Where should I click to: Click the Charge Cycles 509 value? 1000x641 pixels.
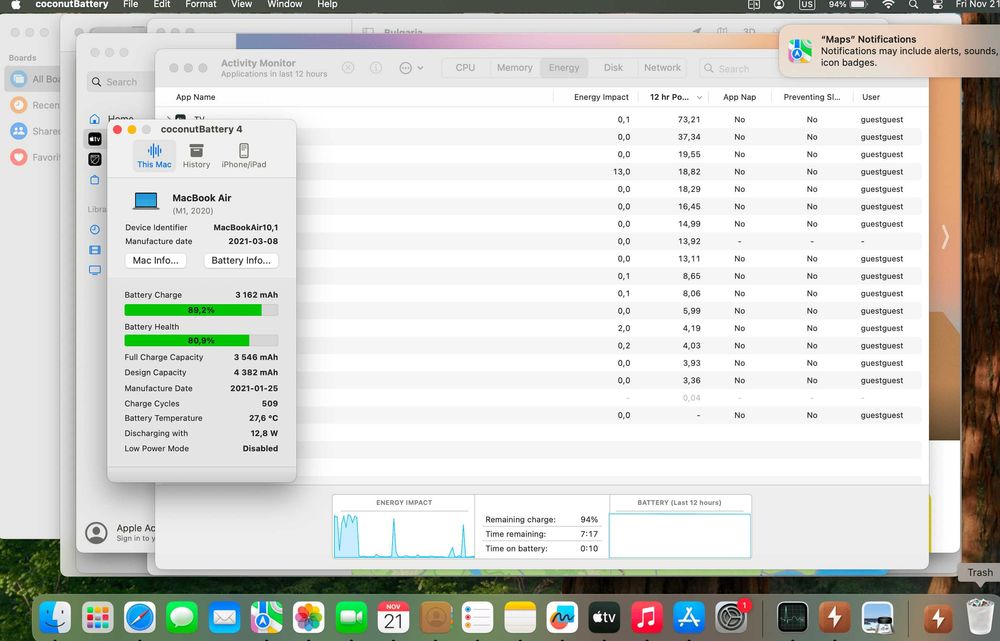tap(270, 404)
